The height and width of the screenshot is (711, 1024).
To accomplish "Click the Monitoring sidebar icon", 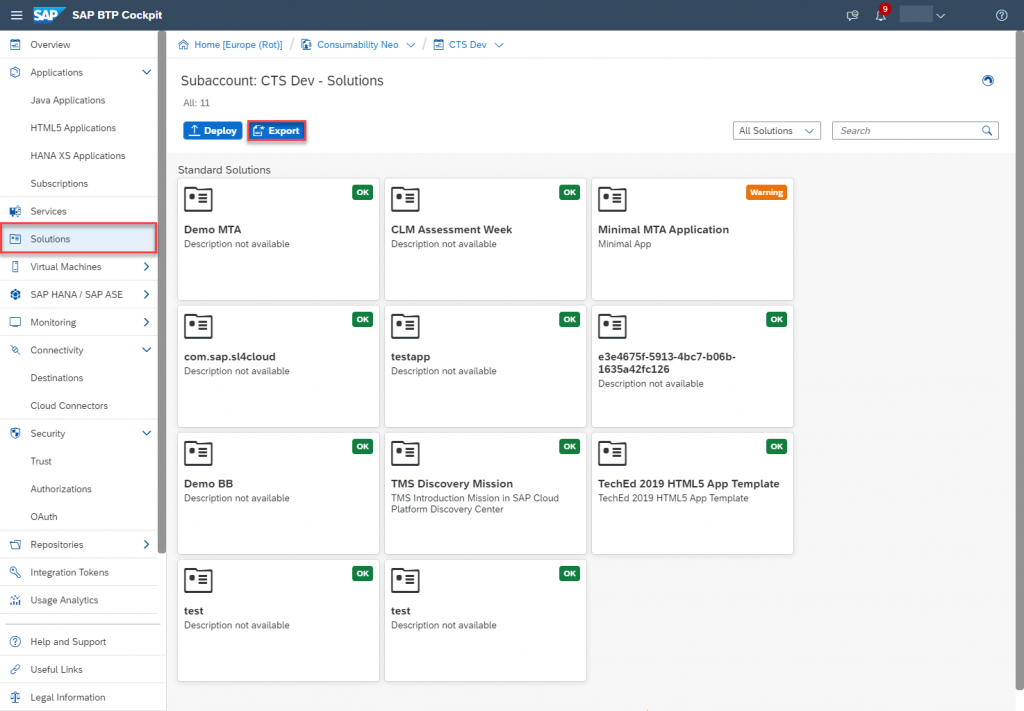I will (x=15, y=323).
